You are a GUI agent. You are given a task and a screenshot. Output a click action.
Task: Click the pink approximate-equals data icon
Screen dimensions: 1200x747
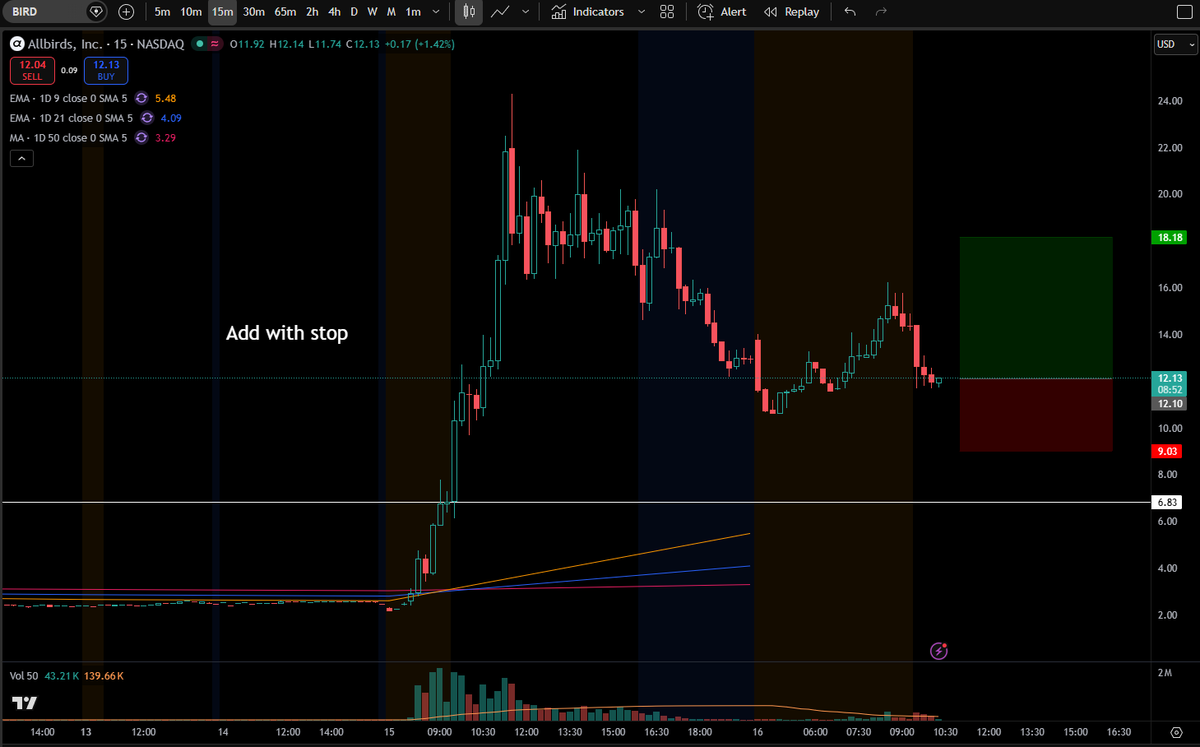[x=216, y=44]
